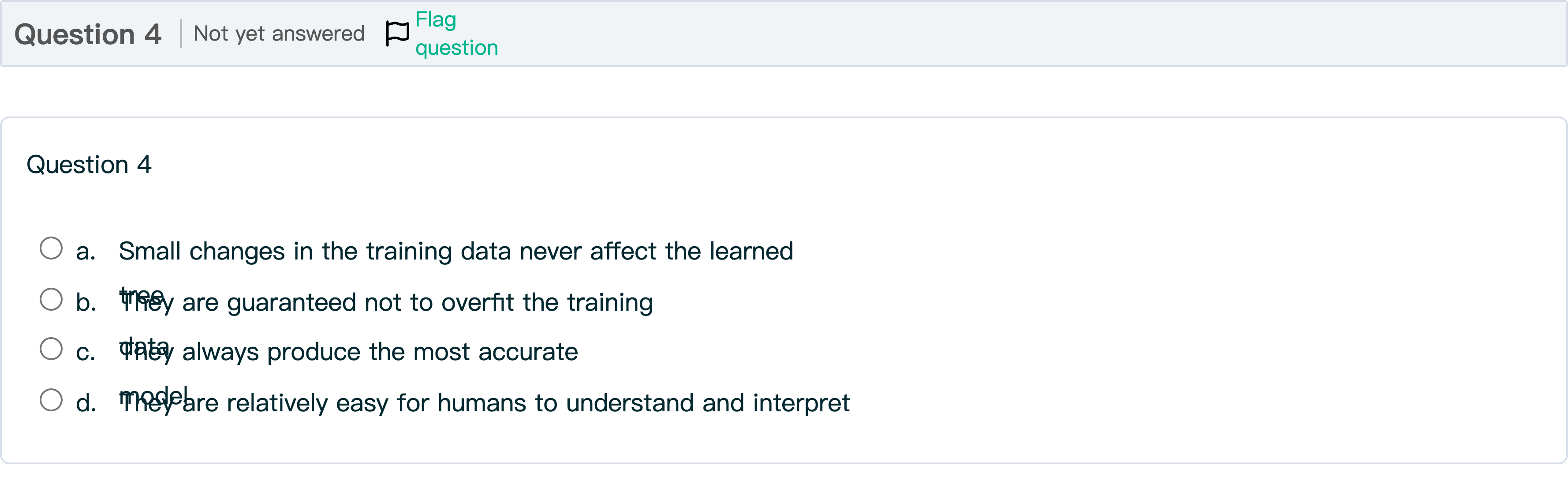Click the word 'learned' in option a
This screenshot has height=489, width=1568.
[752, 251]
